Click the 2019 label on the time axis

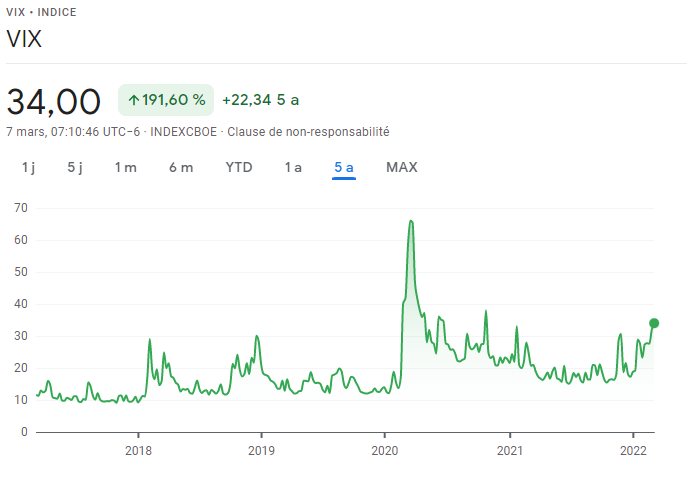(261, 449)
